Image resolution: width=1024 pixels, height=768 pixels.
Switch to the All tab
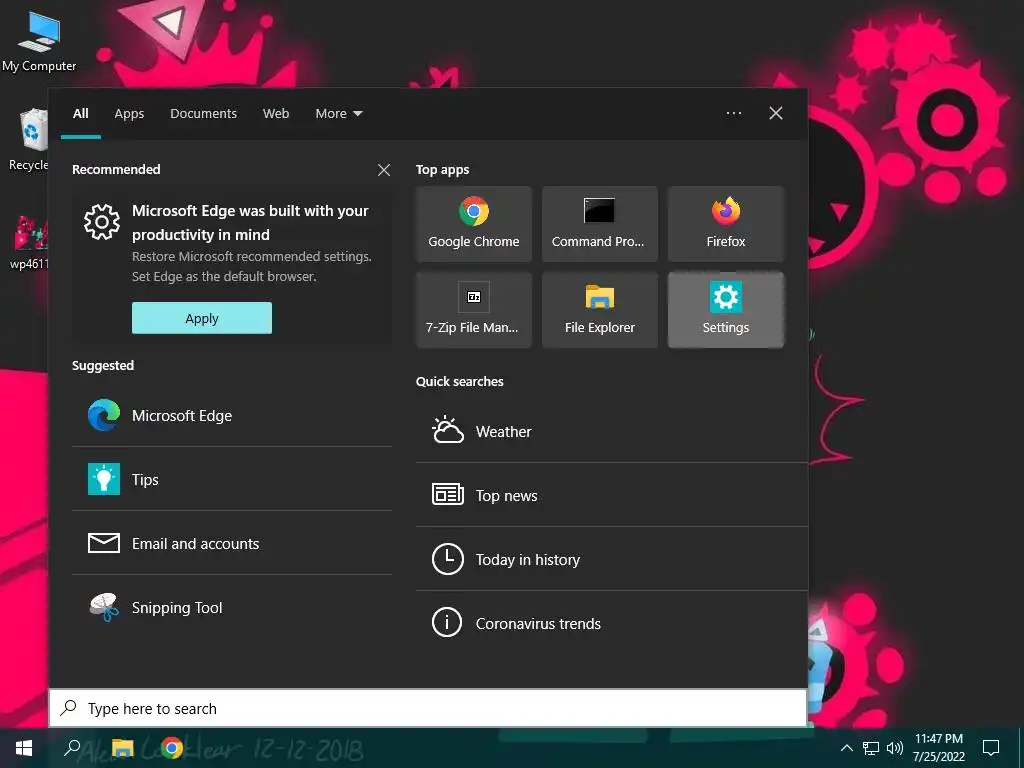[81, 114]
